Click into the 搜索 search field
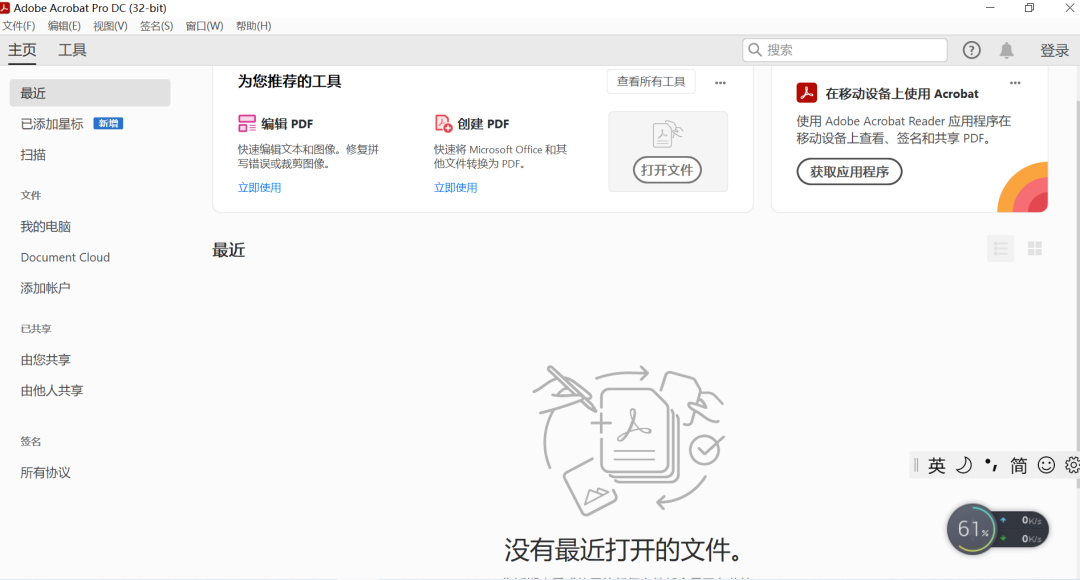1080x580 pixels. tap(845, 50)
